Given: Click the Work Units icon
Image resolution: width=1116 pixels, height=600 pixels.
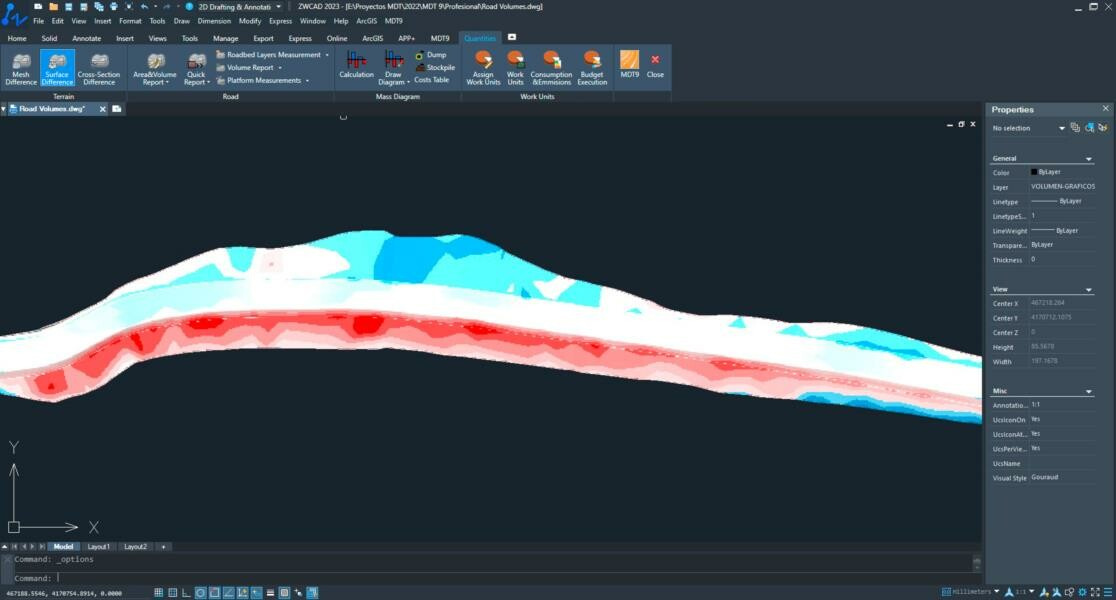Looking at the screenshot, I should pyautogui.click(x=515, y=67).
